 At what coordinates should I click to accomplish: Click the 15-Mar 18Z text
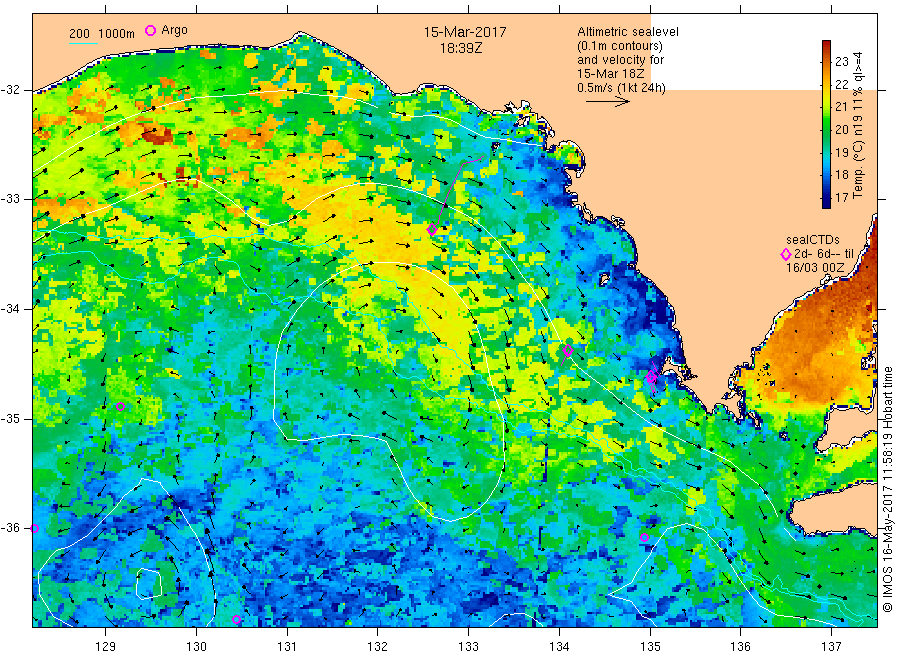[611, 73]
